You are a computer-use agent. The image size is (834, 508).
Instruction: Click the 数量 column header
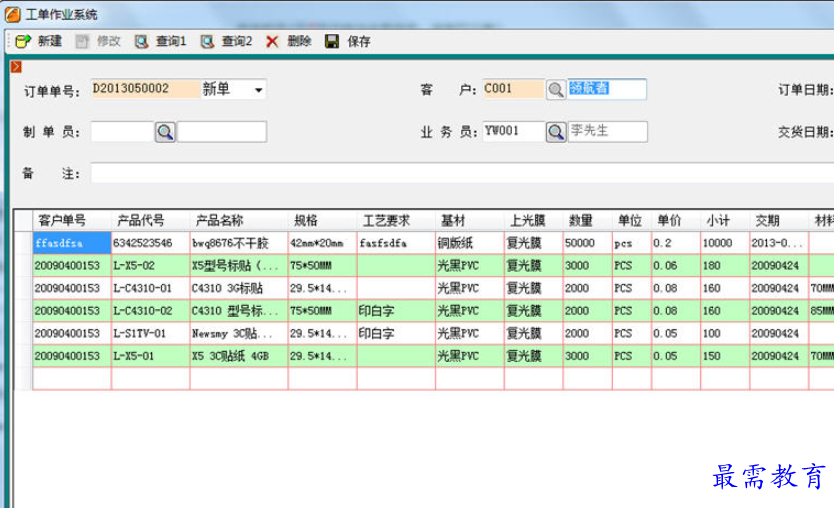[587, 220]
